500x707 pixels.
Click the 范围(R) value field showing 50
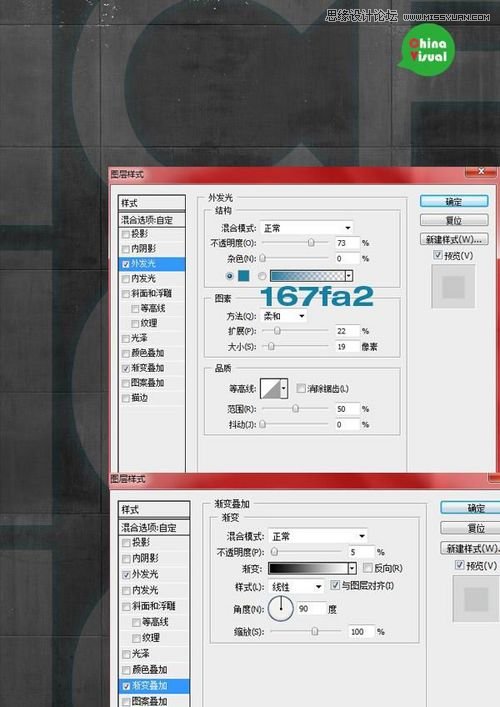347,409
